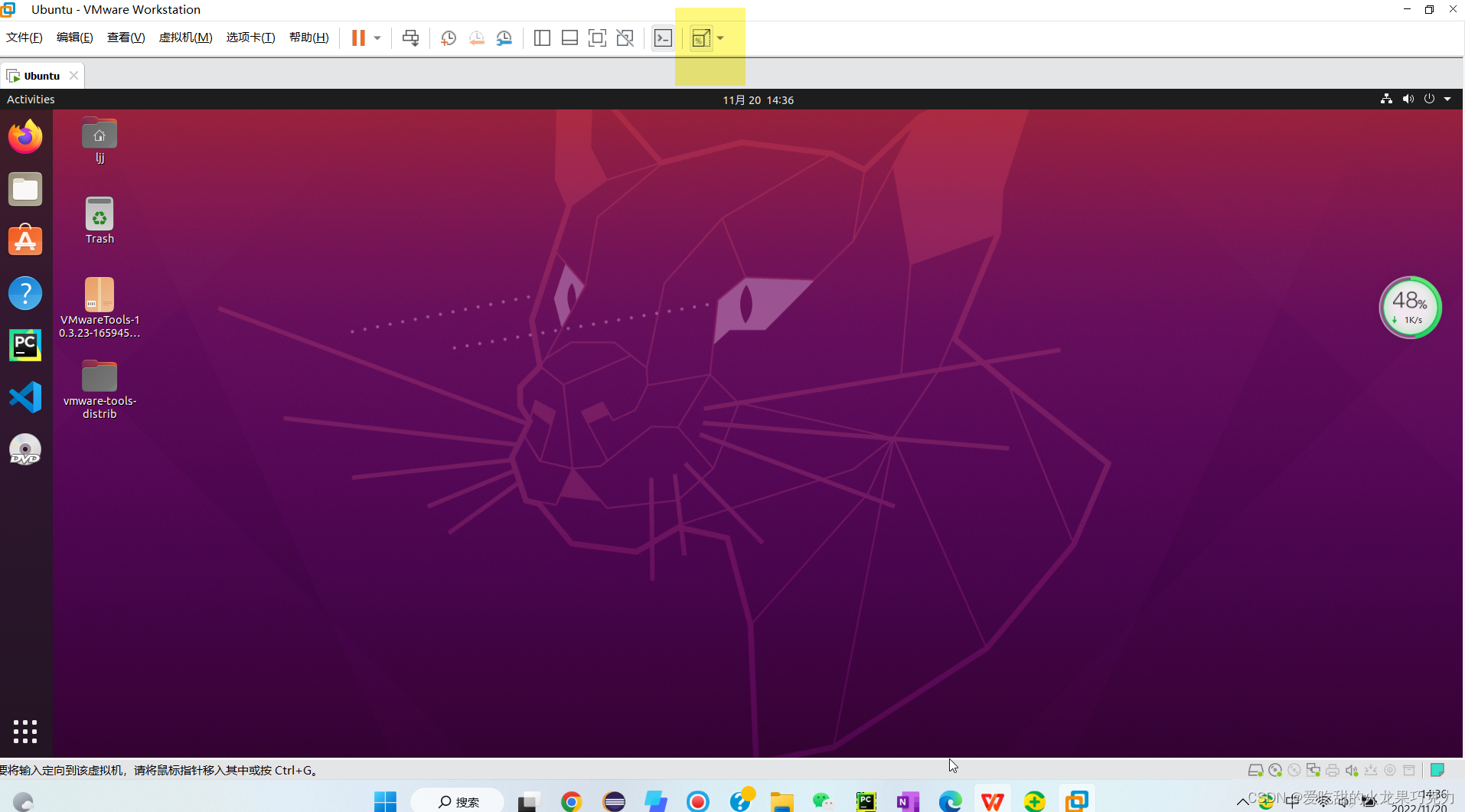Pause the virtual machine with the orange button
This screenshot has height=812, width=1465.
(358, 38)
